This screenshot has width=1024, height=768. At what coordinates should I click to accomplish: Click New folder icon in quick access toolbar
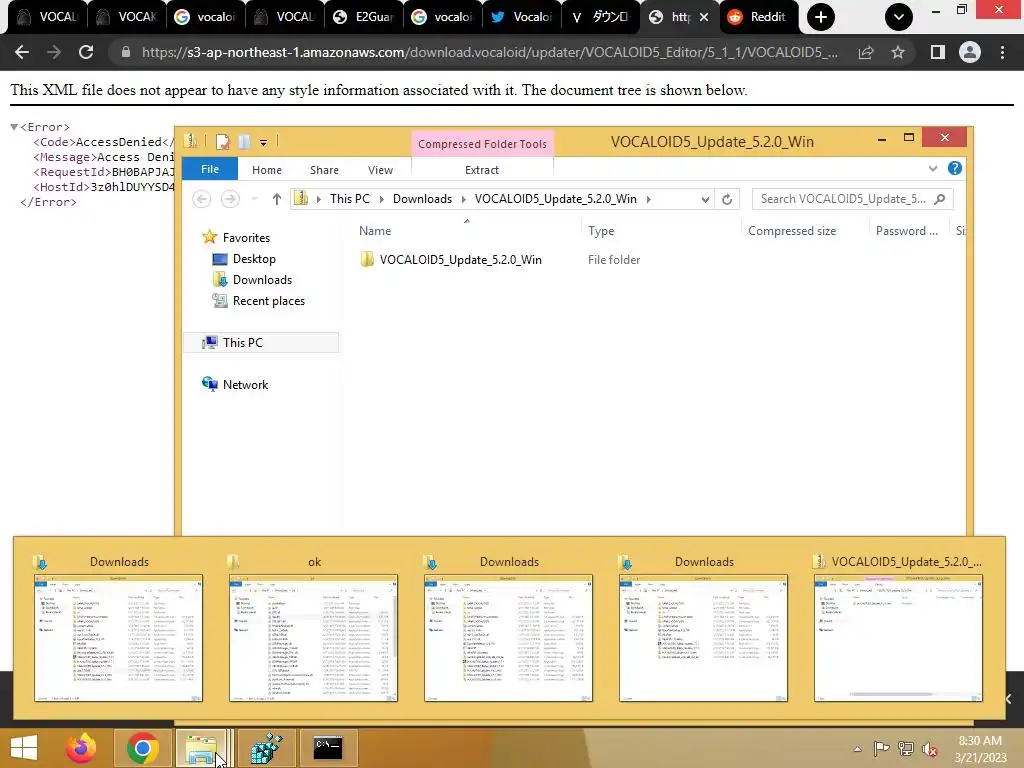244,142
